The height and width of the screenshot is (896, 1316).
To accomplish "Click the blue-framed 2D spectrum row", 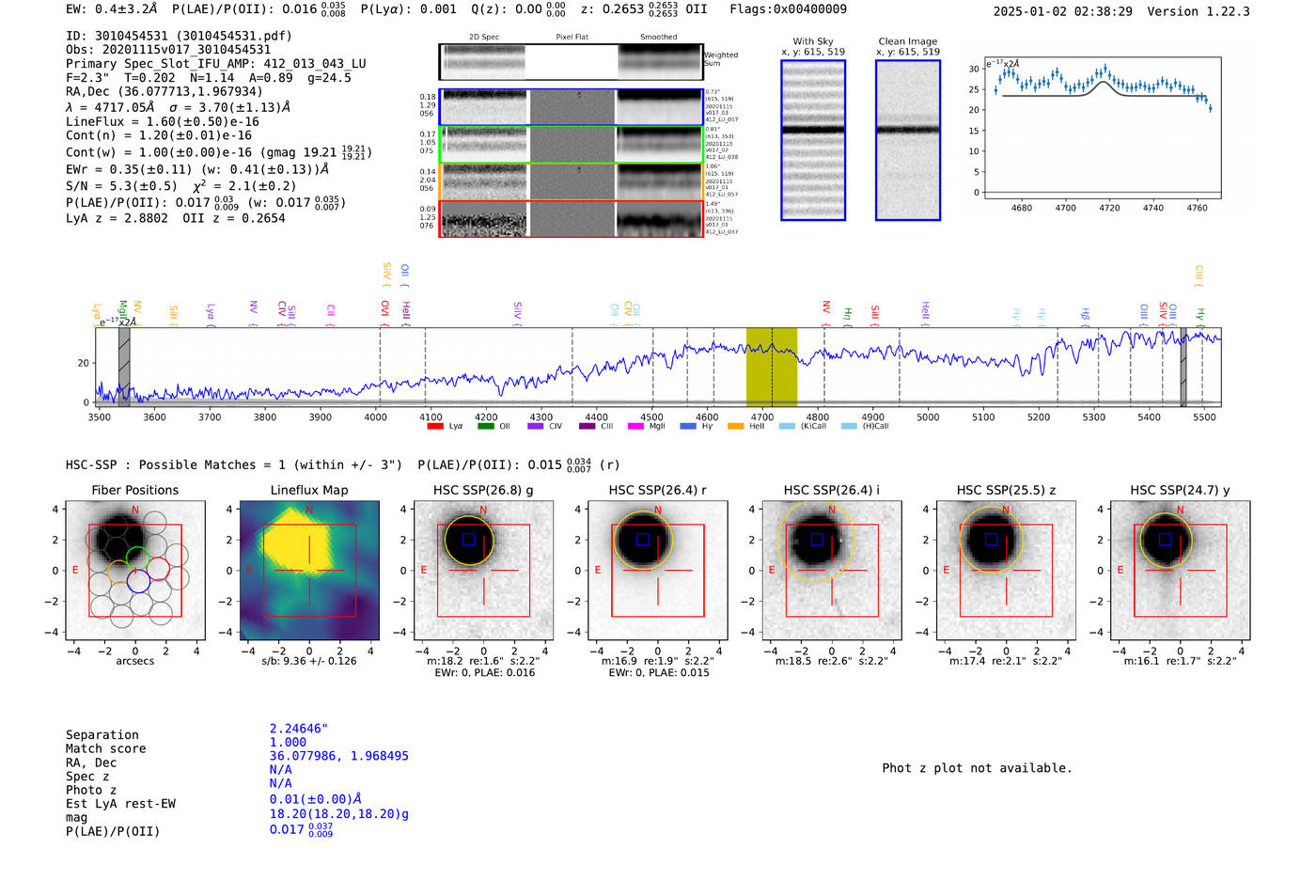I will [x=572, y=107].
